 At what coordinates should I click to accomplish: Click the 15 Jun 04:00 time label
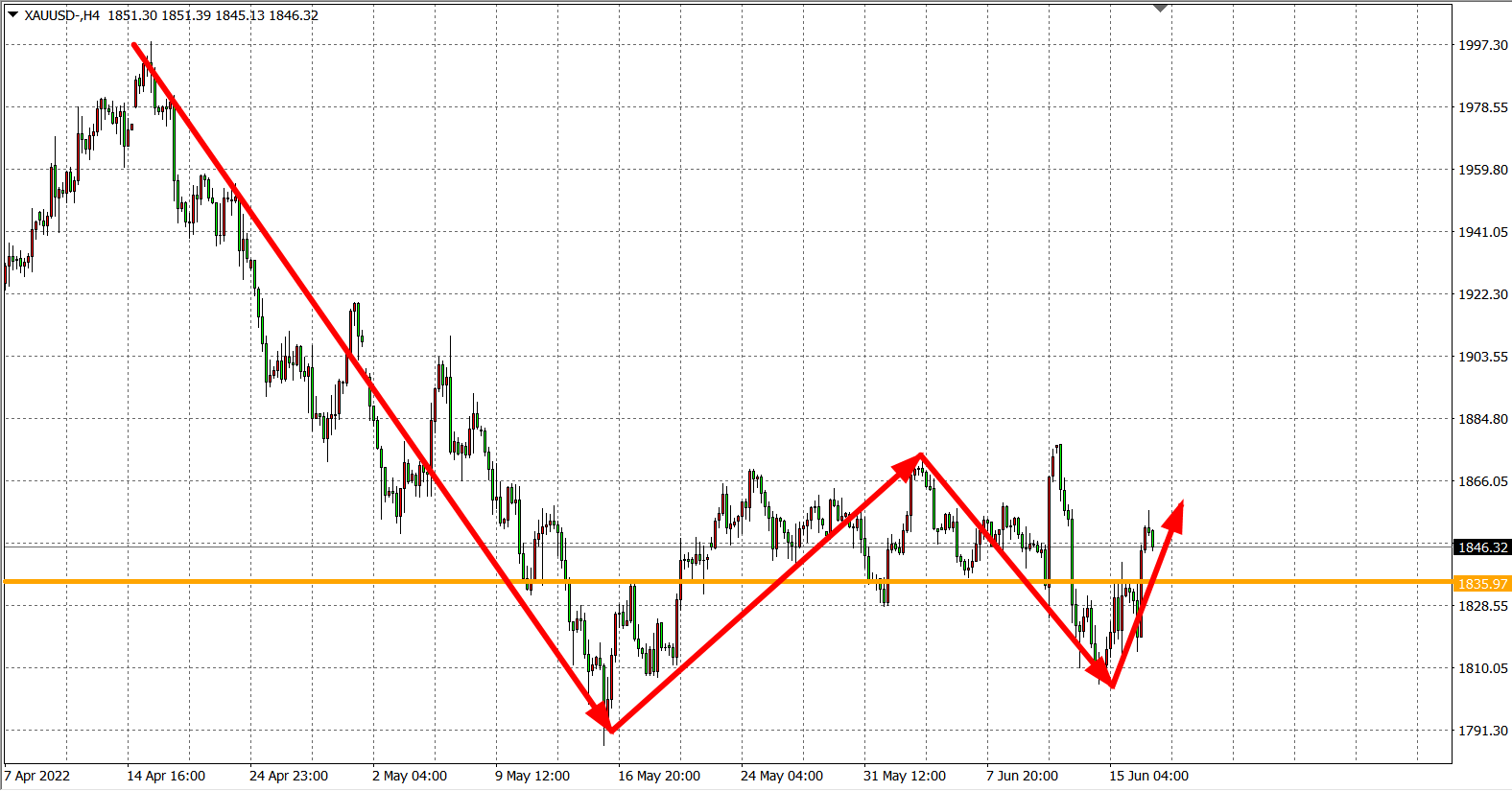point(1148,776)
